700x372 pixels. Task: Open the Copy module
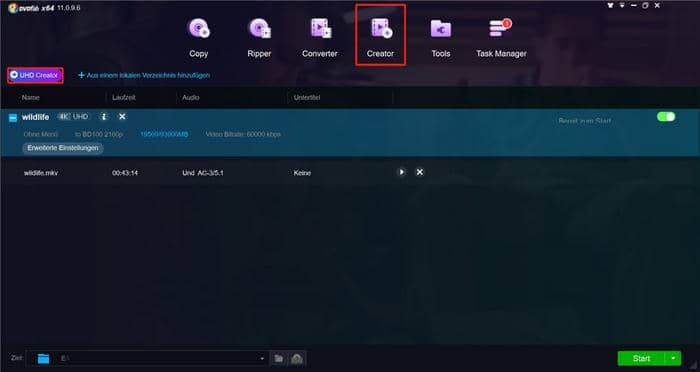click(198, 38)
